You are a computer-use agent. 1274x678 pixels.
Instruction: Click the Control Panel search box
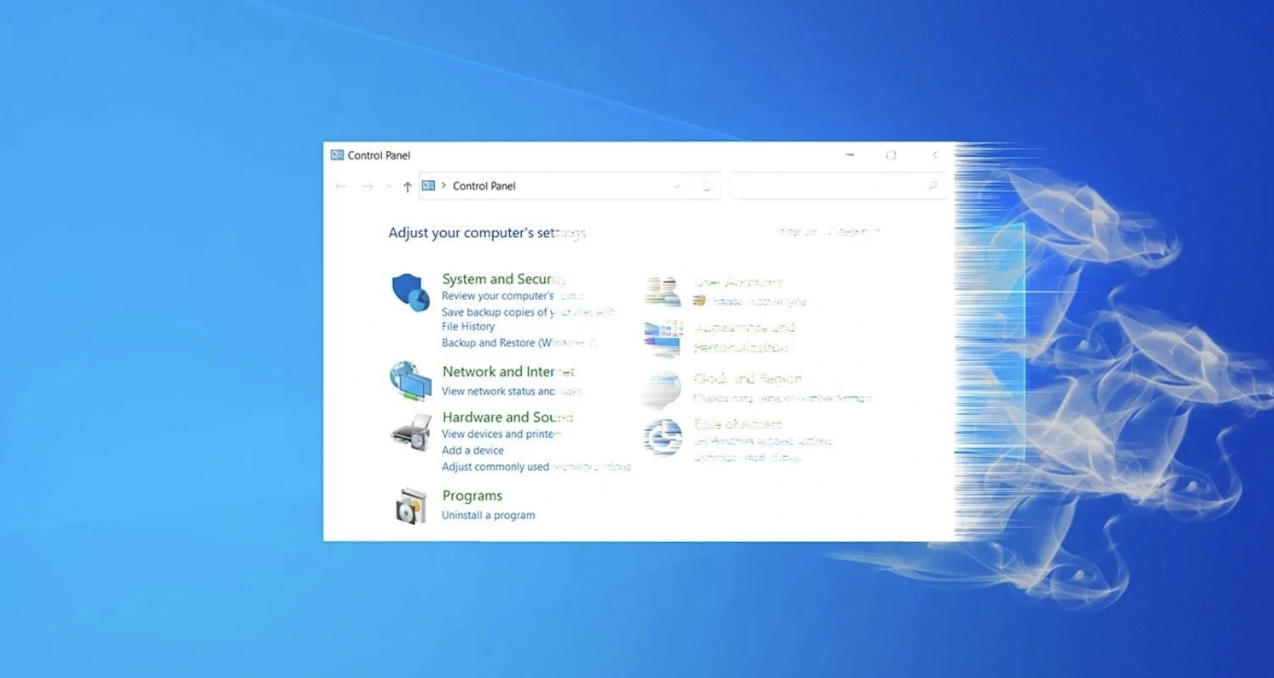point(837,186)
